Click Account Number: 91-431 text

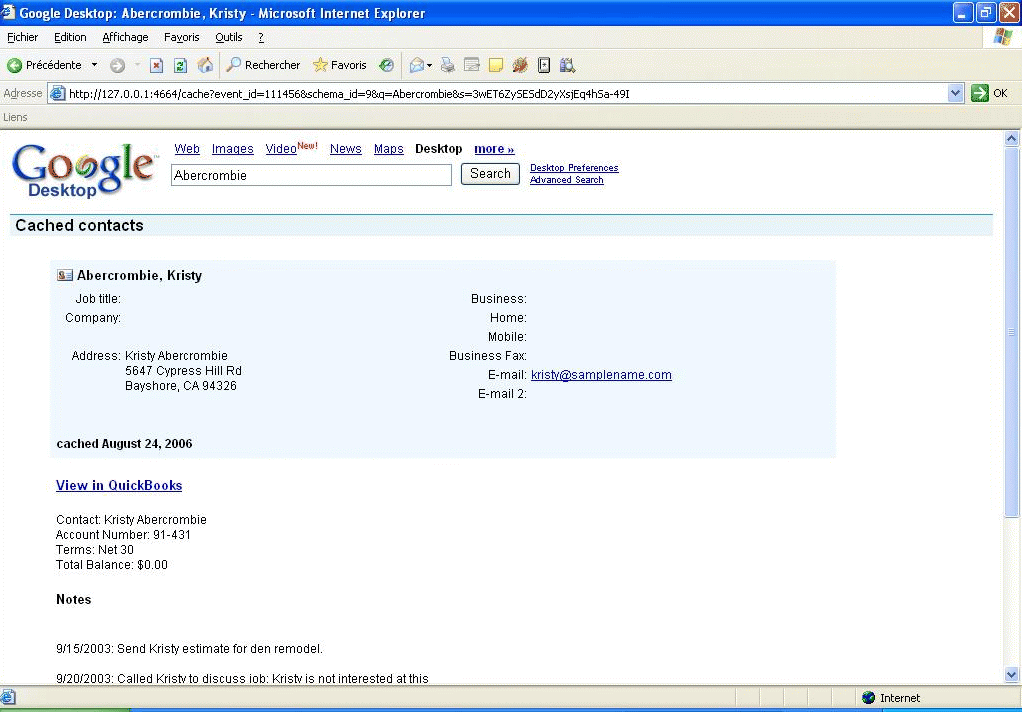[x=123, y=535]
